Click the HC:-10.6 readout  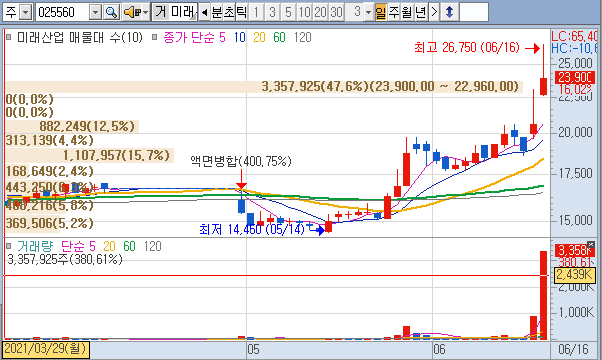click(x=575, y=48)
